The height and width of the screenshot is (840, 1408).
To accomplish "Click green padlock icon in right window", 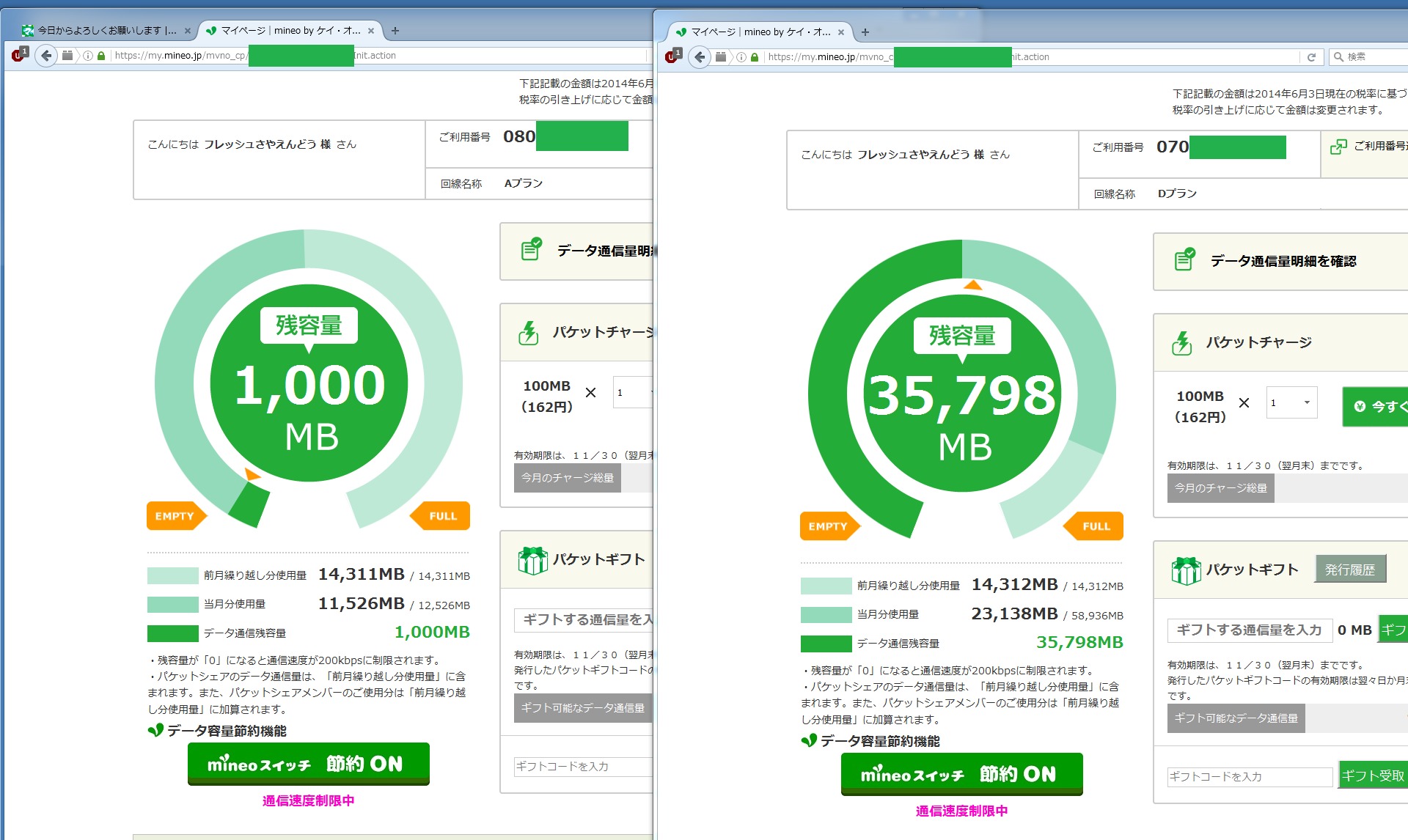I will coord(754,57).
